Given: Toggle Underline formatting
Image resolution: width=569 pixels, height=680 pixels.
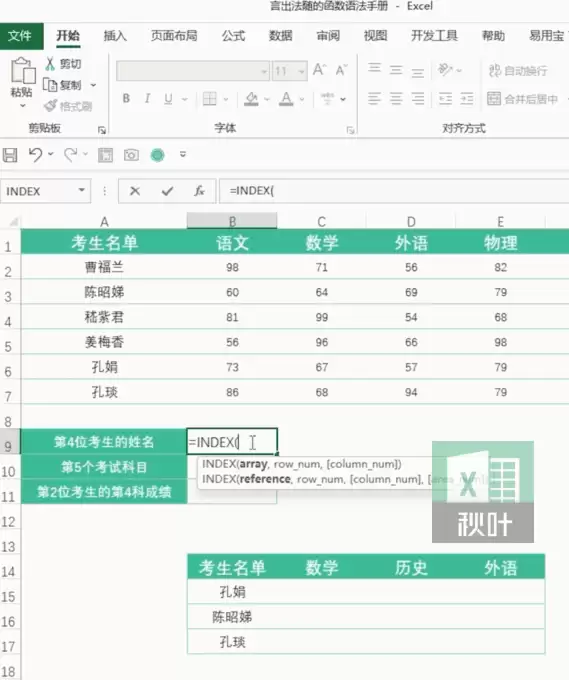Looking at the screenshot, I should point(168,99).
